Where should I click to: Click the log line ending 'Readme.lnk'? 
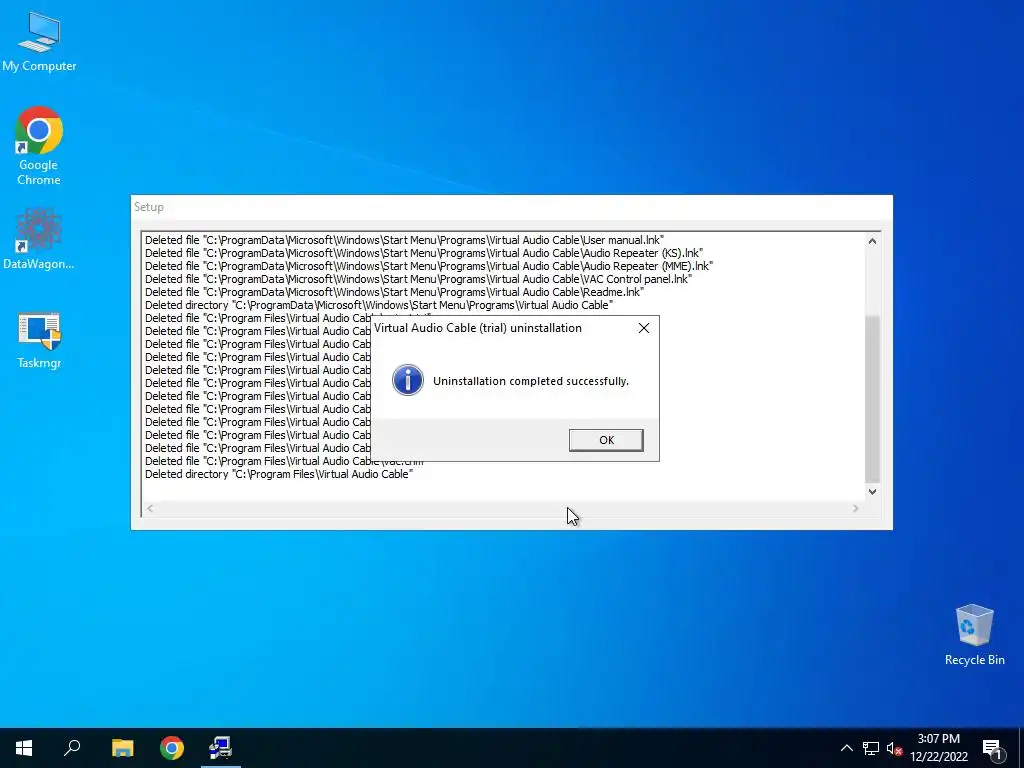click(394, 293)
